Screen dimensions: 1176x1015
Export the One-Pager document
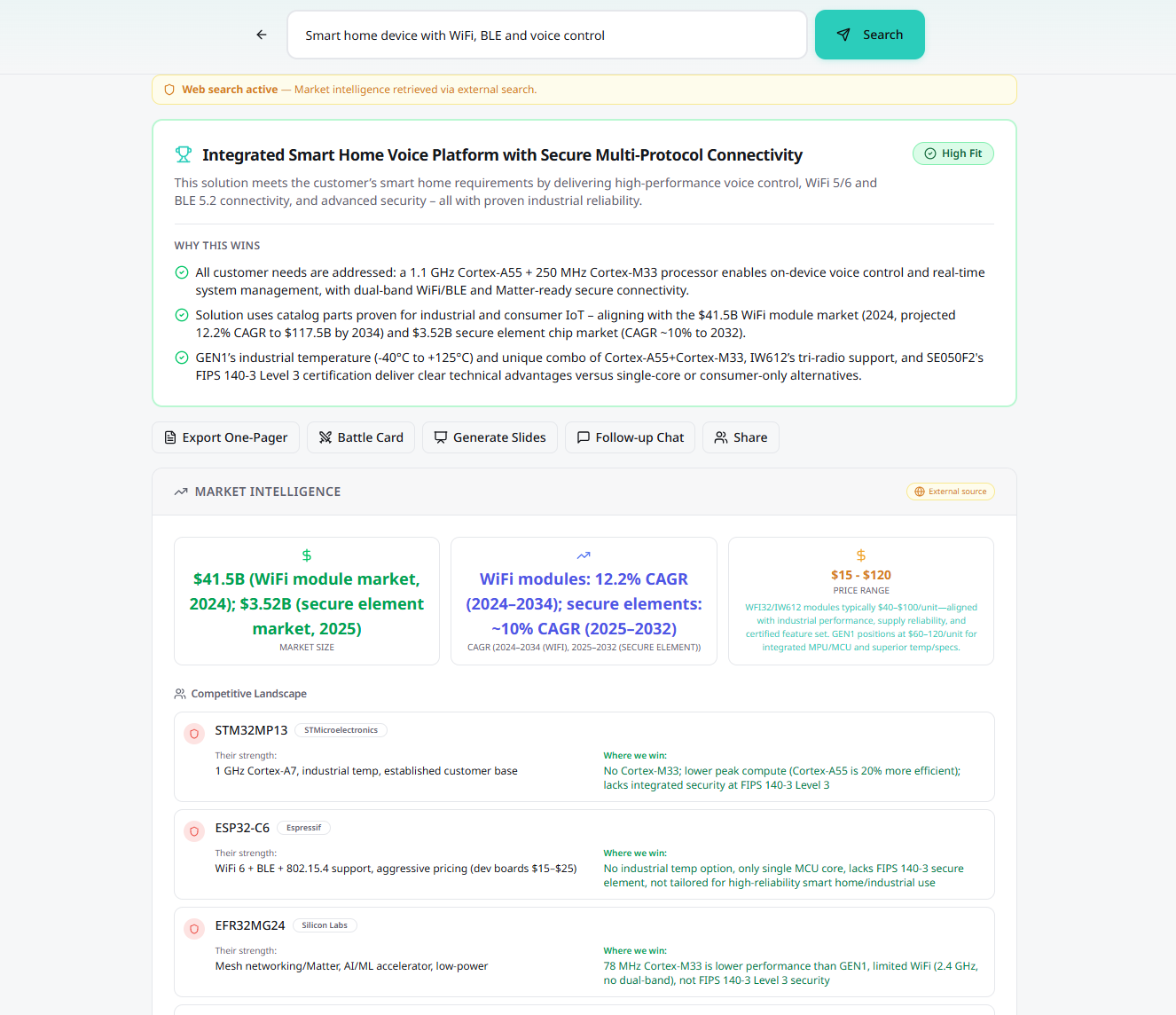click(x=226, y=437)
